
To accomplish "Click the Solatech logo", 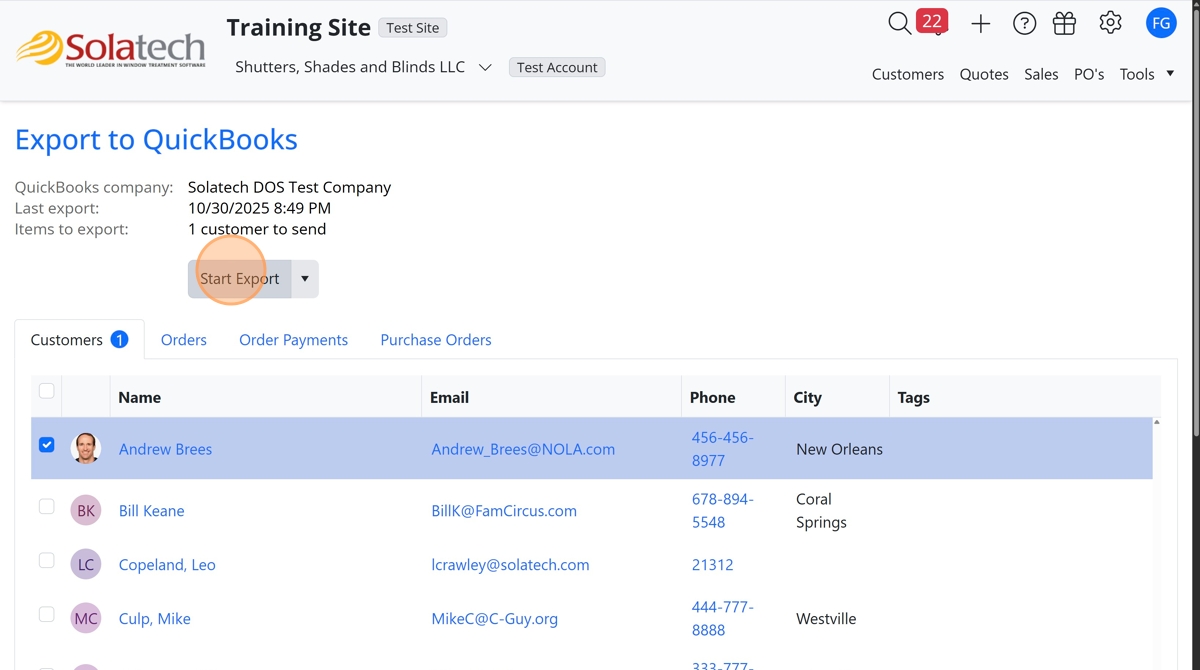I will (x=110, y=49).
